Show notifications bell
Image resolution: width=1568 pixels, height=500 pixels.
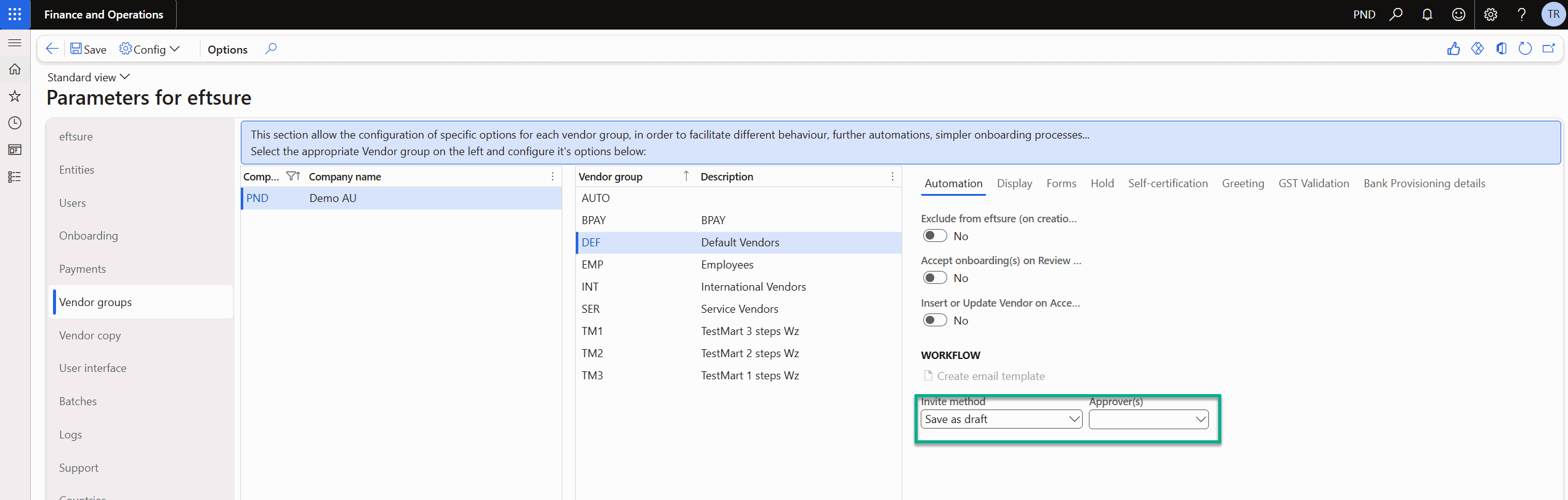1427,14
